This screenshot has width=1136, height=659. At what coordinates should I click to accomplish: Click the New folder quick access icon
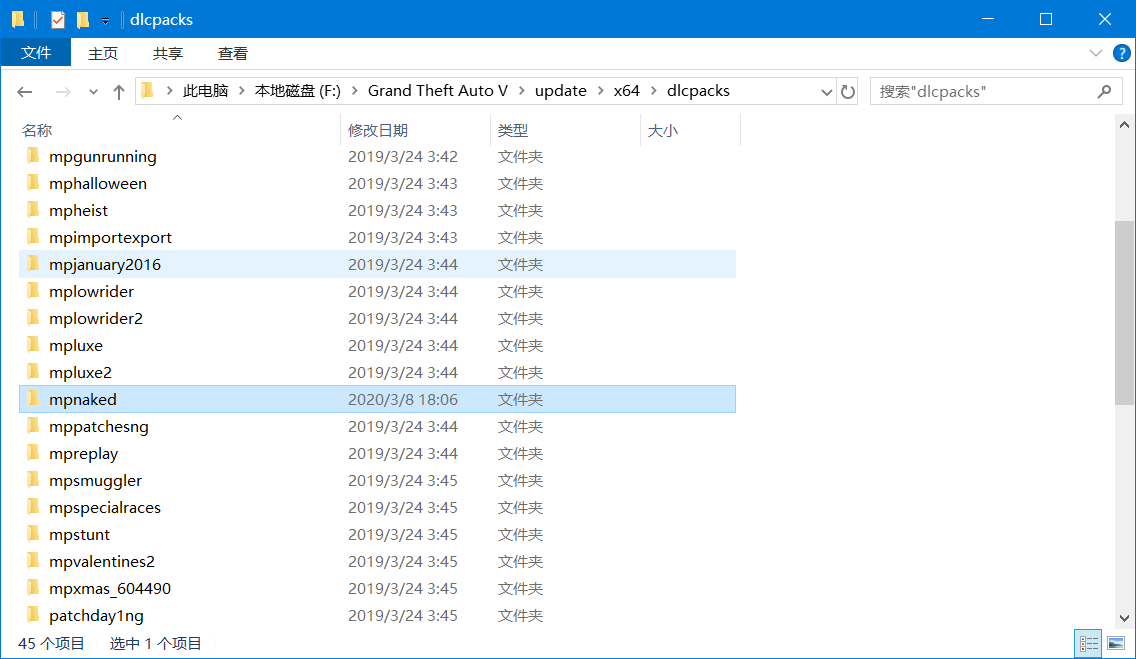click(x=83, y=20)
